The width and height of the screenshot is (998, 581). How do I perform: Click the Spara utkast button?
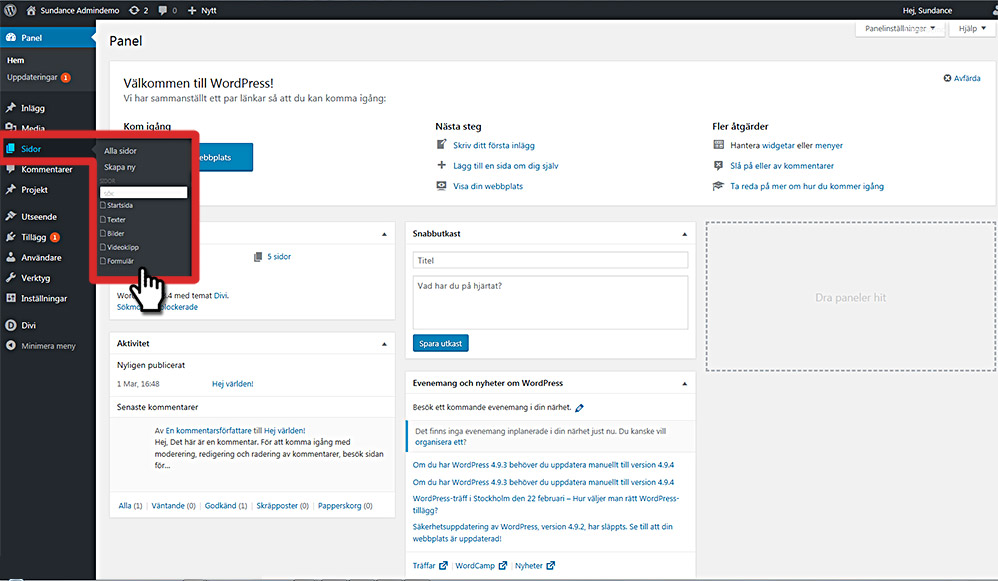(440, 344)
